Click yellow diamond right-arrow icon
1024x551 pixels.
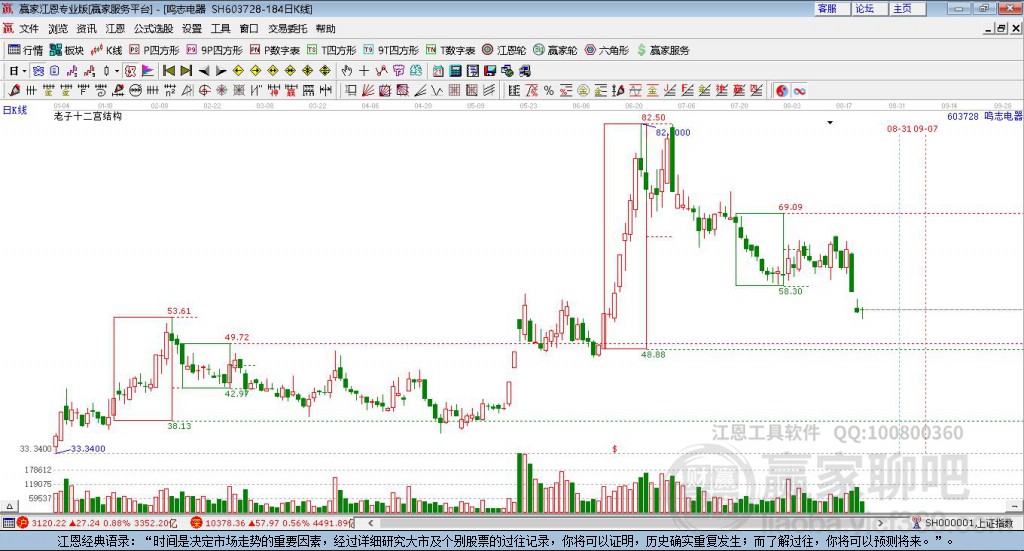click(255, 71)
